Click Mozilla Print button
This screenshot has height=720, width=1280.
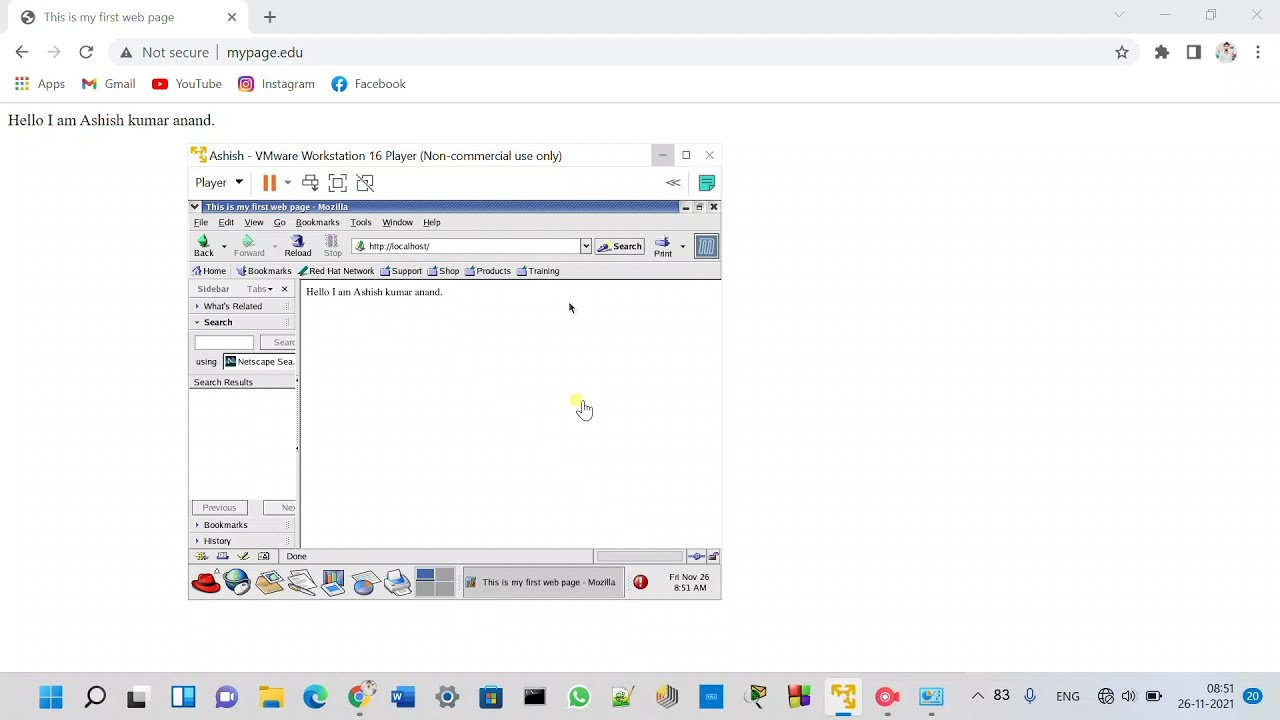tap(663, 246)
